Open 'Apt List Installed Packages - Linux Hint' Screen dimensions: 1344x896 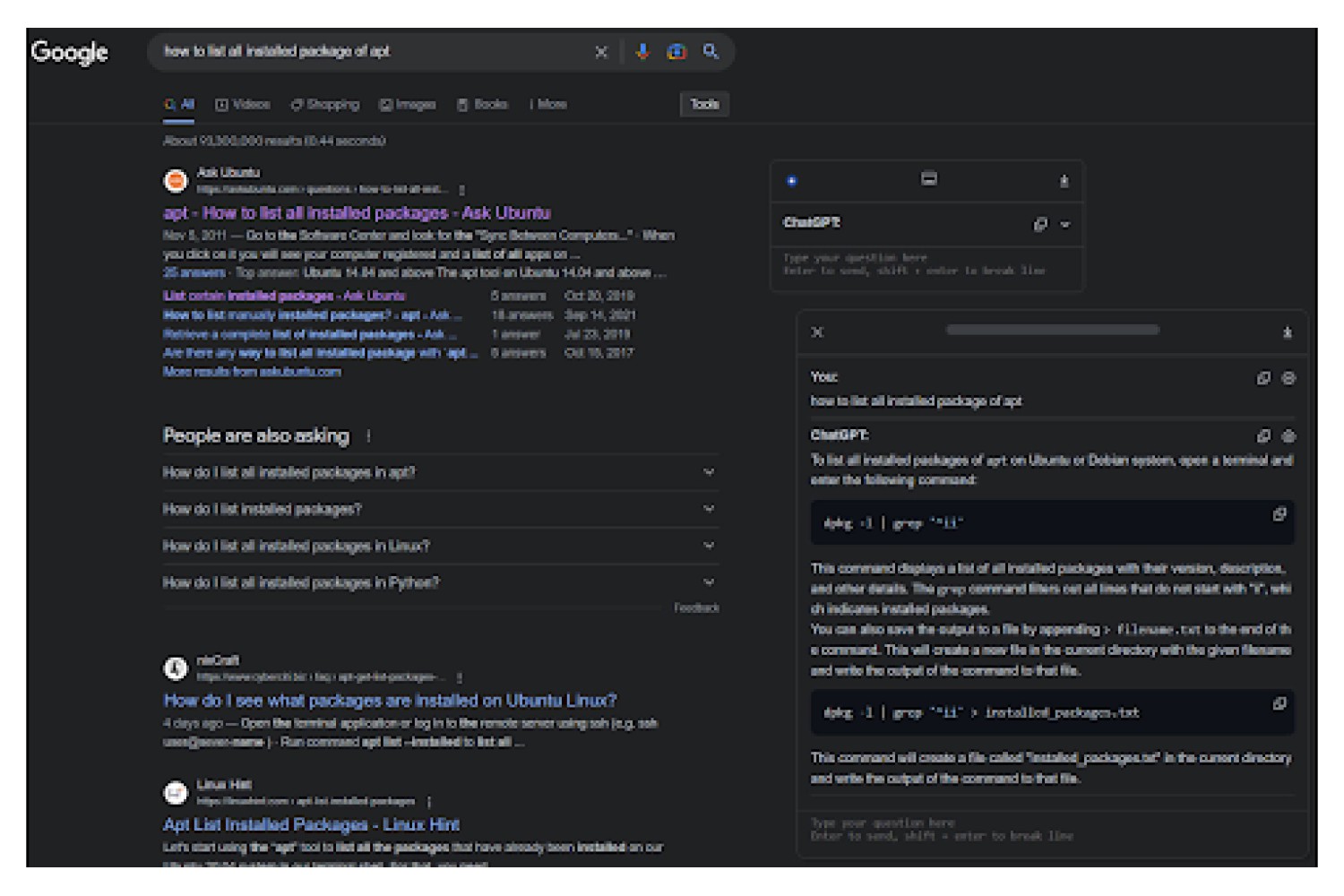(x=311, y=825)
